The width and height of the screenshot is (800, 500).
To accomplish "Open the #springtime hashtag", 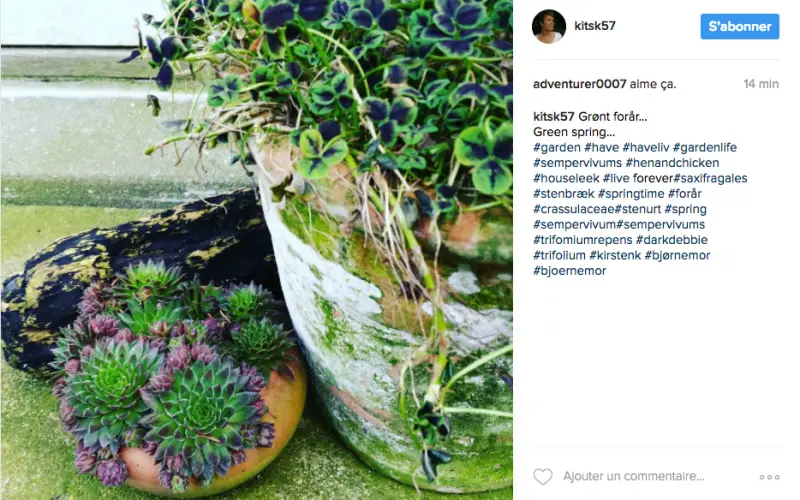I will (x=631, y=193).
